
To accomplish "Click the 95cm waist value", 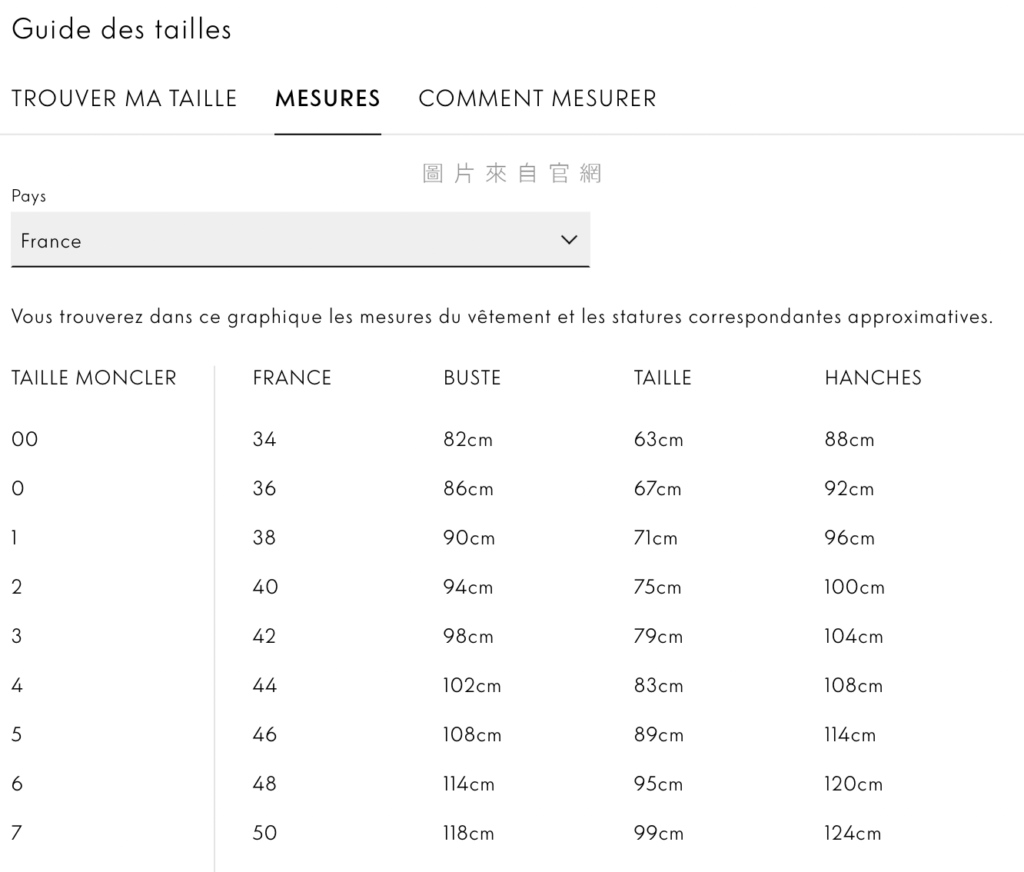I will [x=659, y=784].
